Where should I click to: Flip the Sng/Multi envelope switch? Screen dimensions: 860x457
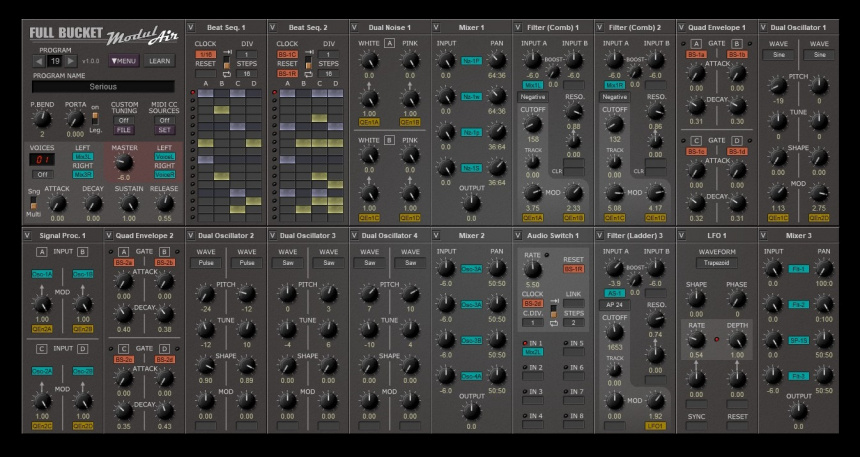tap(33, 203)
